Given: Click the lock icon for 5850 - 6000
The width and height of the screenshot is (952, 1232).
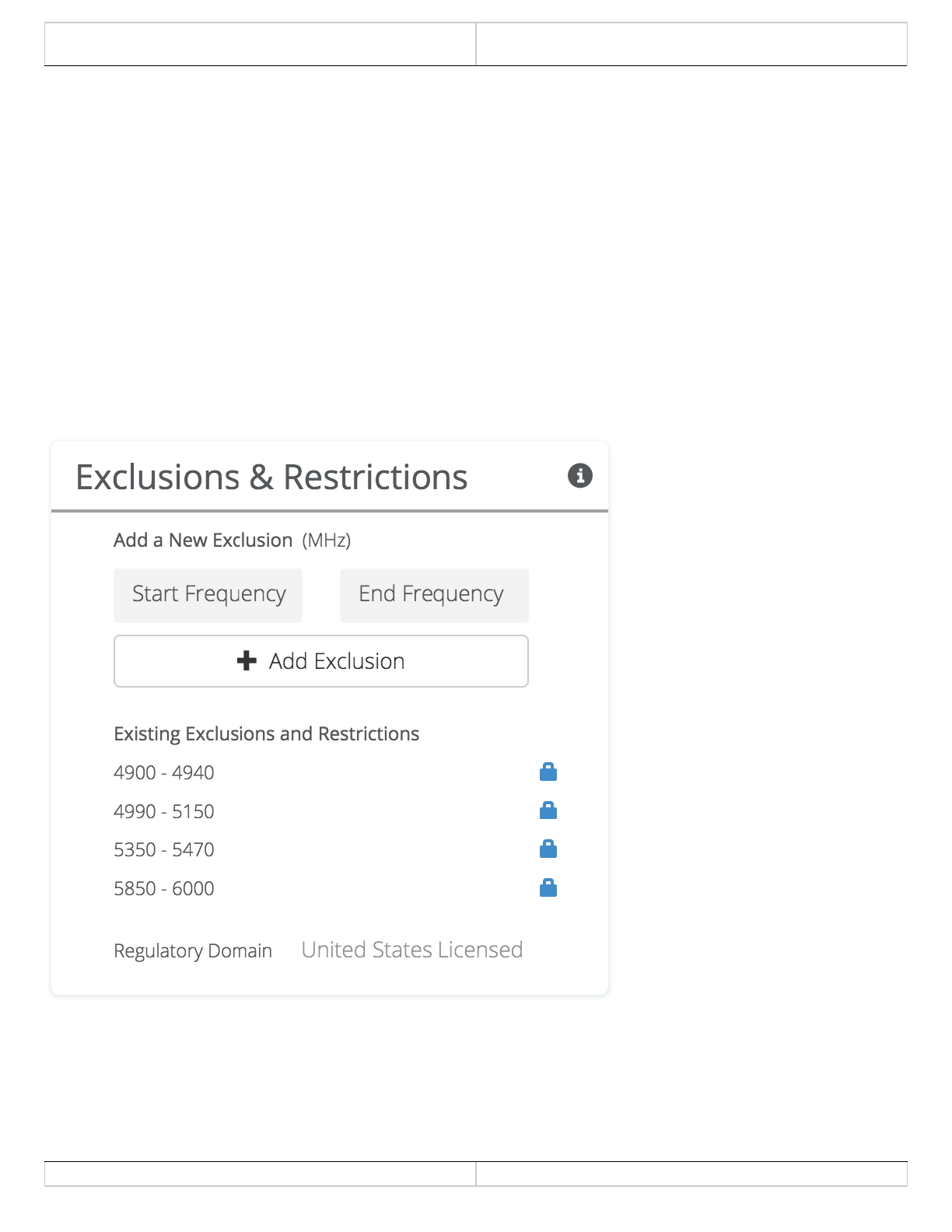Looking at the screenshot, I should click(x=548, y=887).
